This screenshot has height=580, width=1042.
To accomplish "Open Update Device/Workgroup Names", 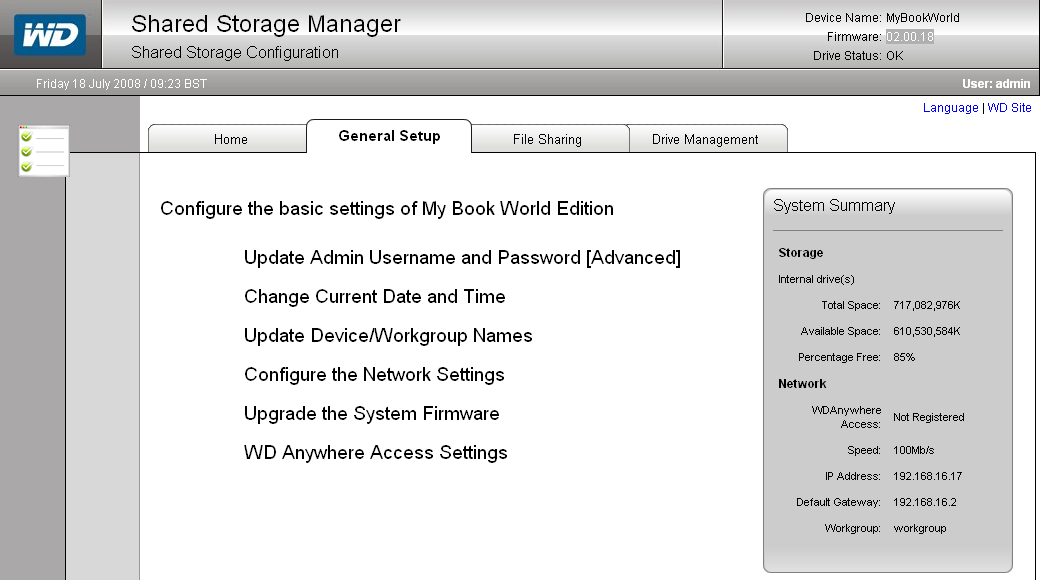I will 388,336.
